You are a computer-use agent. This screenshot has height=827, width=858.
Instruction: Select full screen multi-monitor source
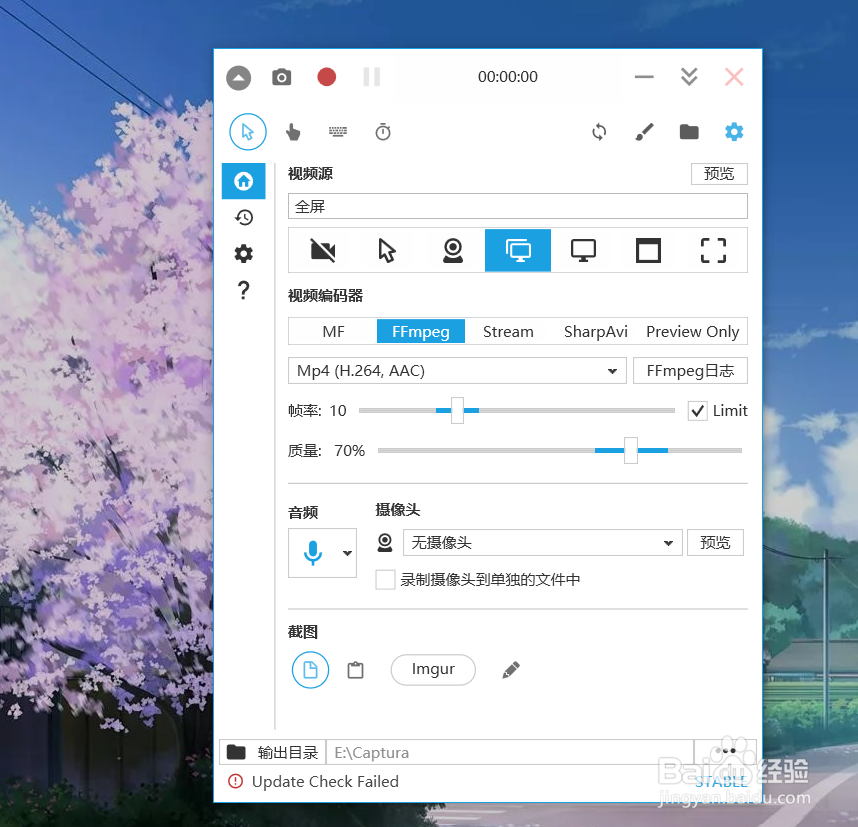tap(518, 251)
